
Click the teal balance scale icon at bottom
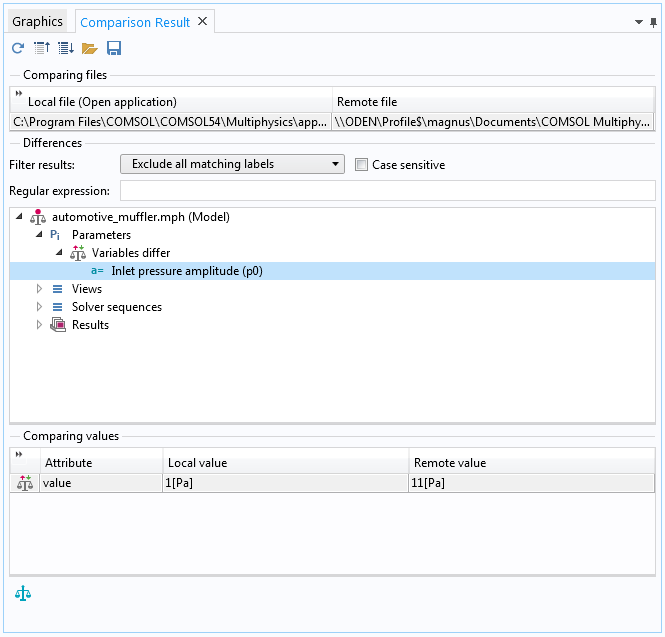coord(23,594)
